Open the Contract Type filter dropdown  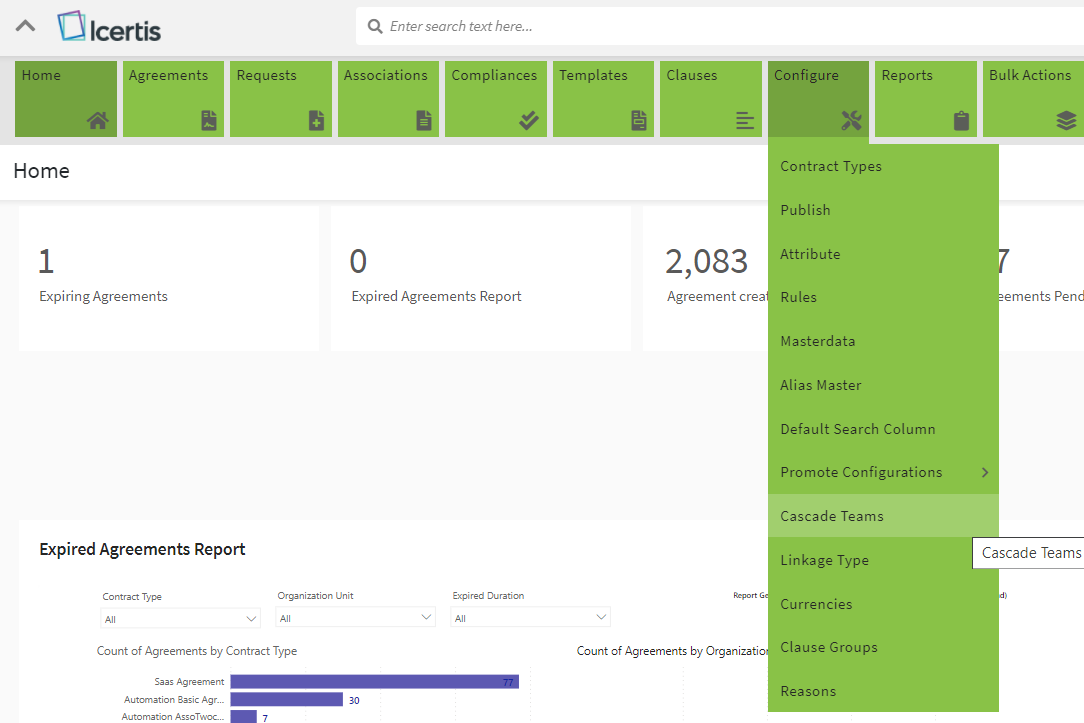[x=180, y=619]
